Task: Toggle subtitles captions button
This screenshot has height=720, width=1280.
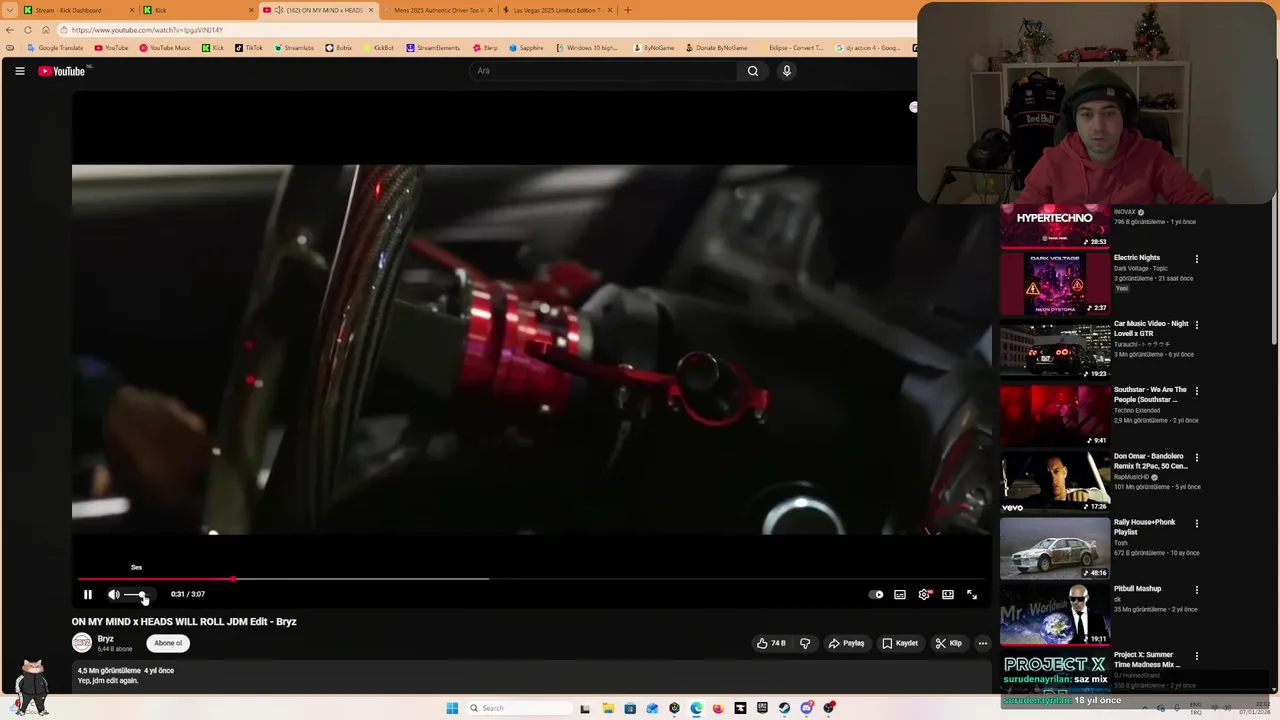Action: [x=900, y=594]
